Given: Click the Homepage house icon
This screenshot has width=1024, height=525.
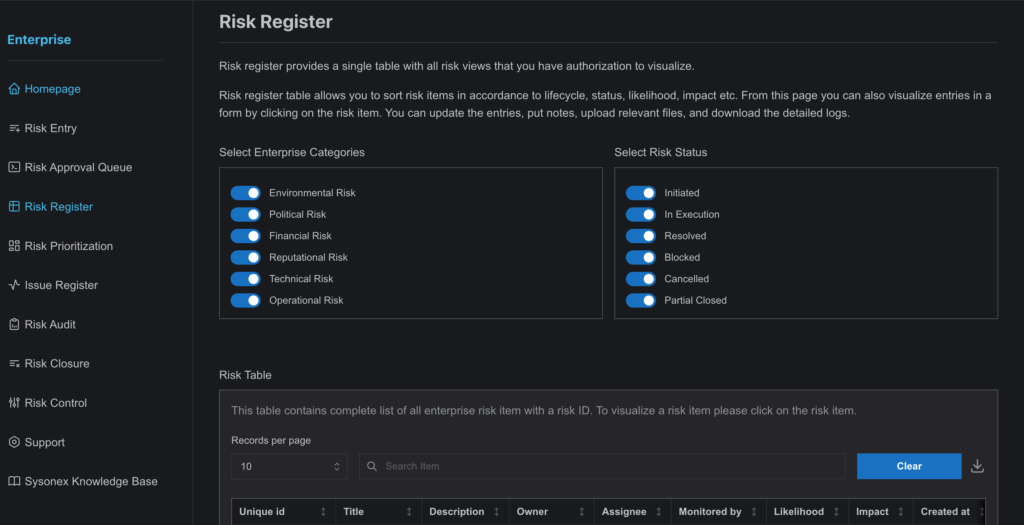Looking at the screenshot, I should coord(14,89).
